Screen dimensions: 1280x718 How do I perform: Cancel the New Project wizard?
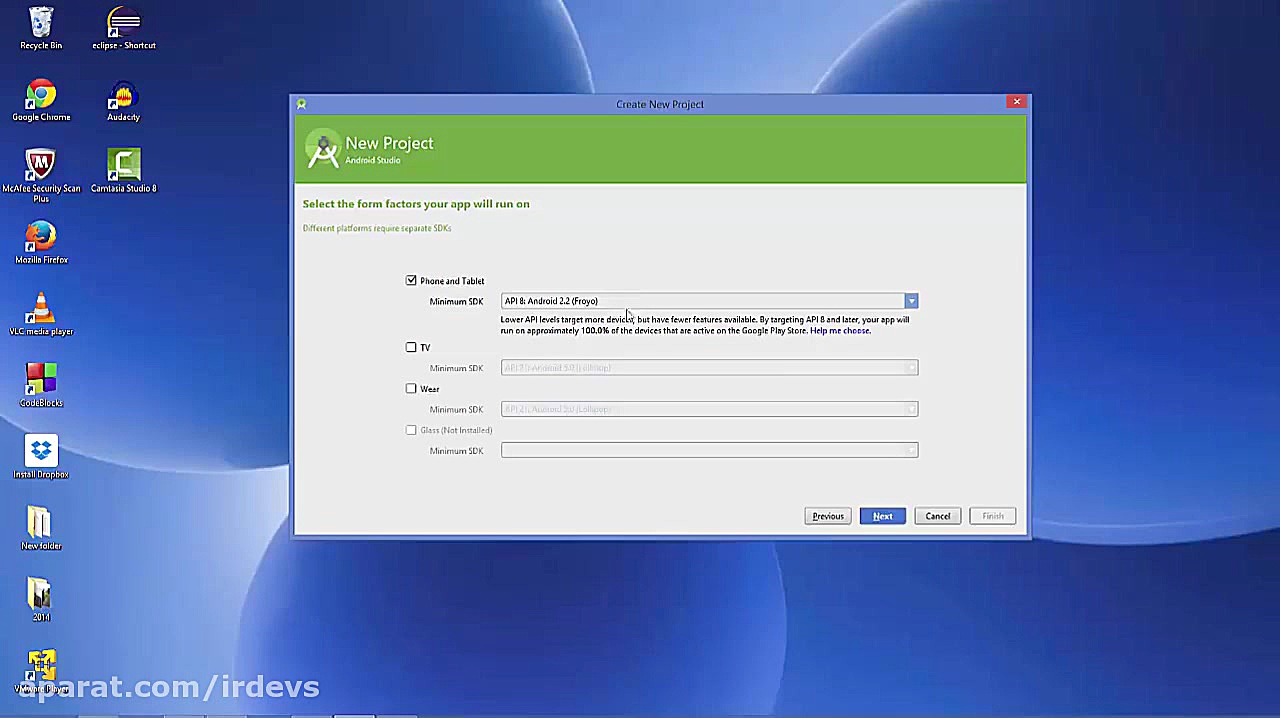click(937, 515)
